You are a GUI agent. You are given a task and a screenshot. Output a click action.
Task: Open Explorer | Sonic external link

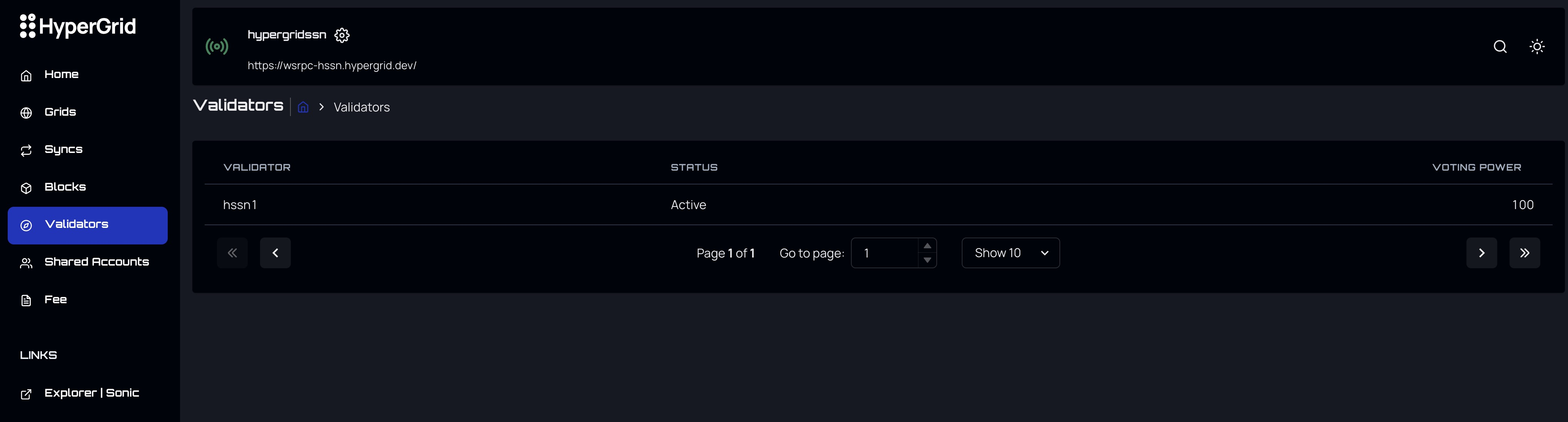coord(91,394)
